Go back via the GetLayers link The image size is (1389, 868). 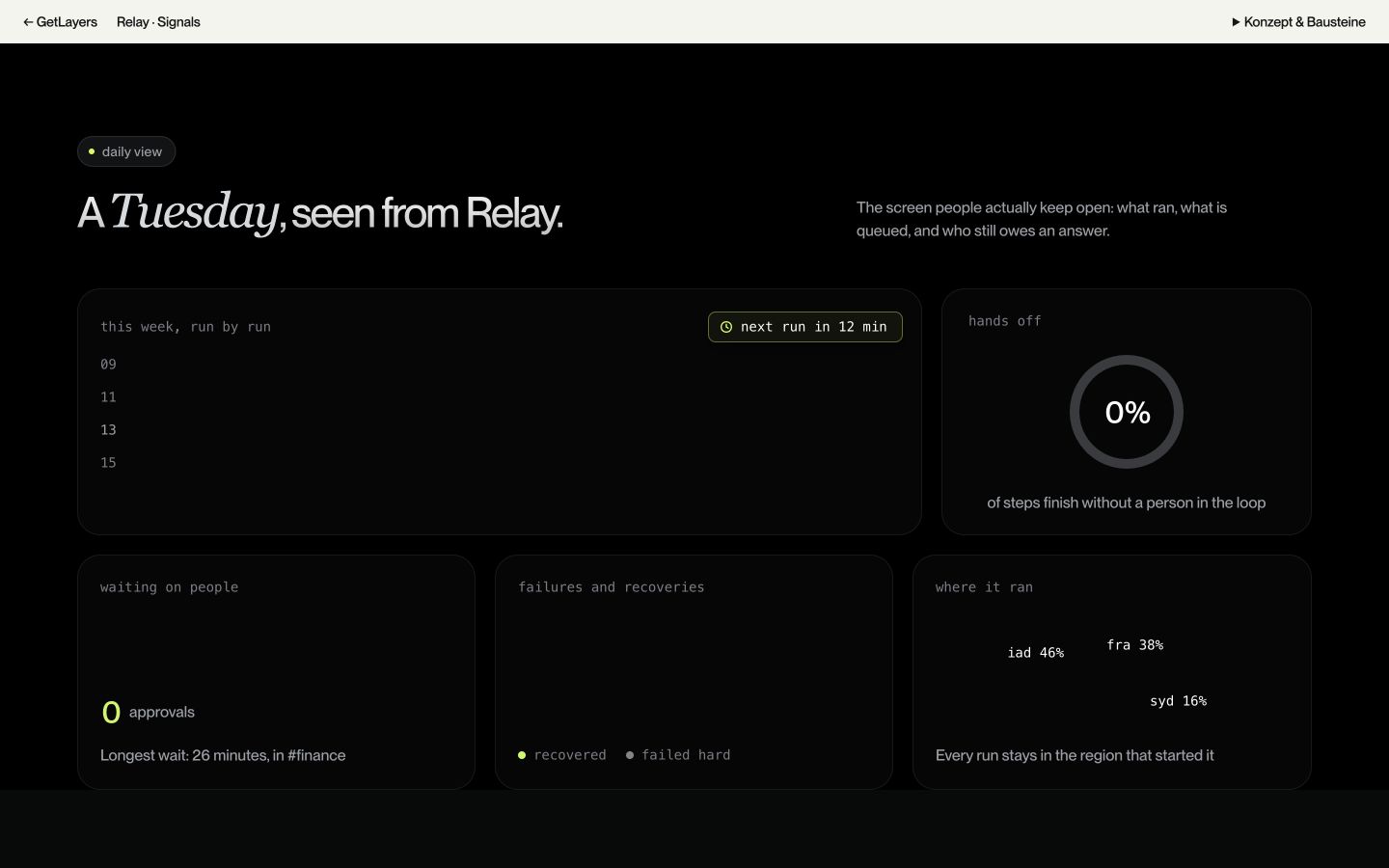[60, 21]
